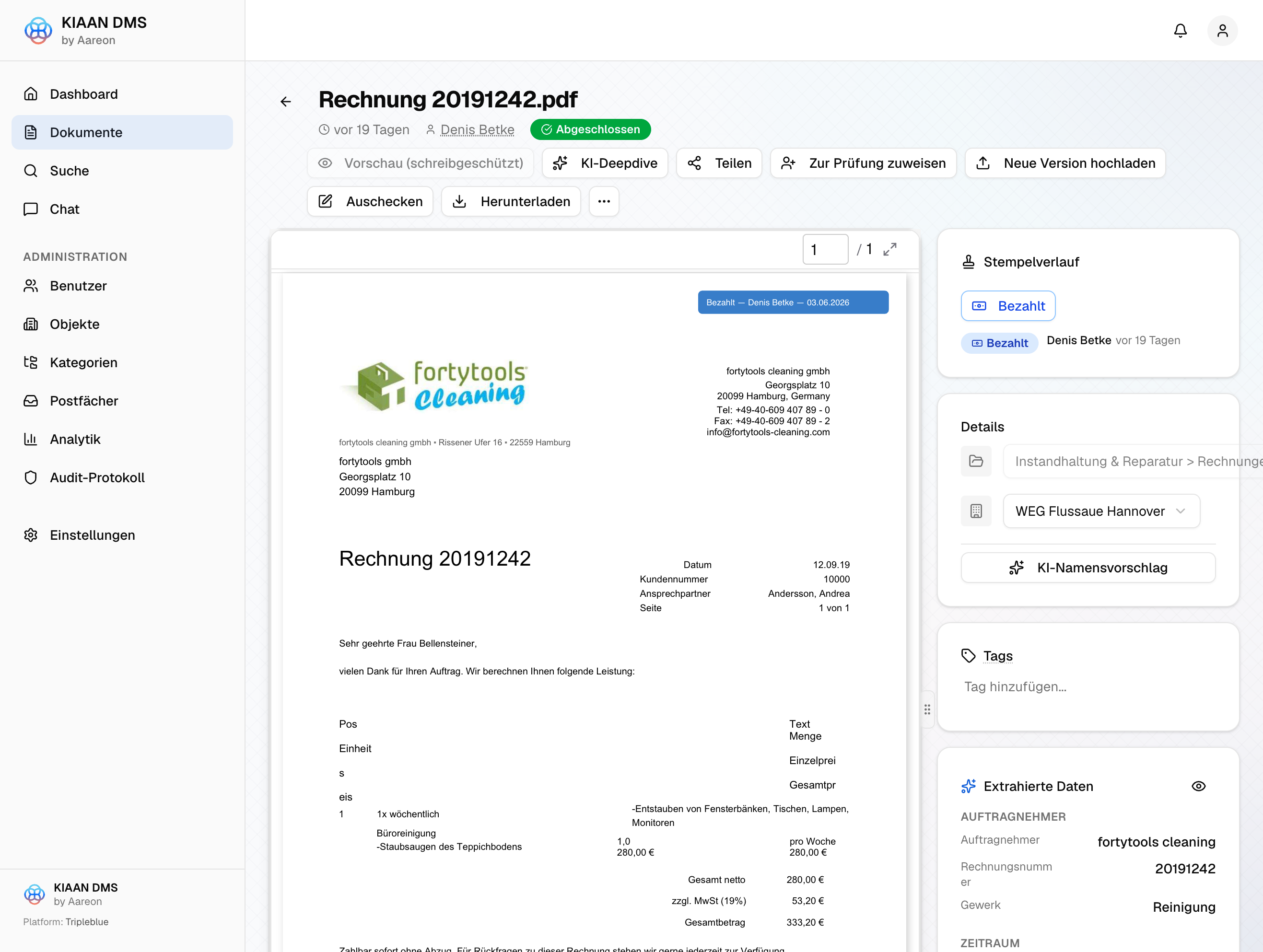The height and width of the screenshot is (952, 1263).
Task: Open Einstellungen in the sidebar
Action: tap(122, 535)
